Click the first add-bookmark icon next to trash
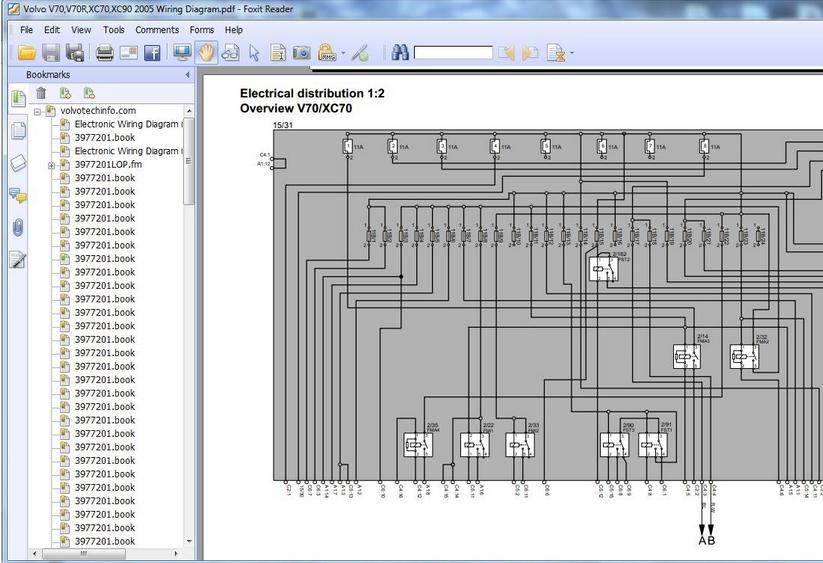The width and height of the screenshot is (823, 563). pyautogui.click(x=65, y=93)
